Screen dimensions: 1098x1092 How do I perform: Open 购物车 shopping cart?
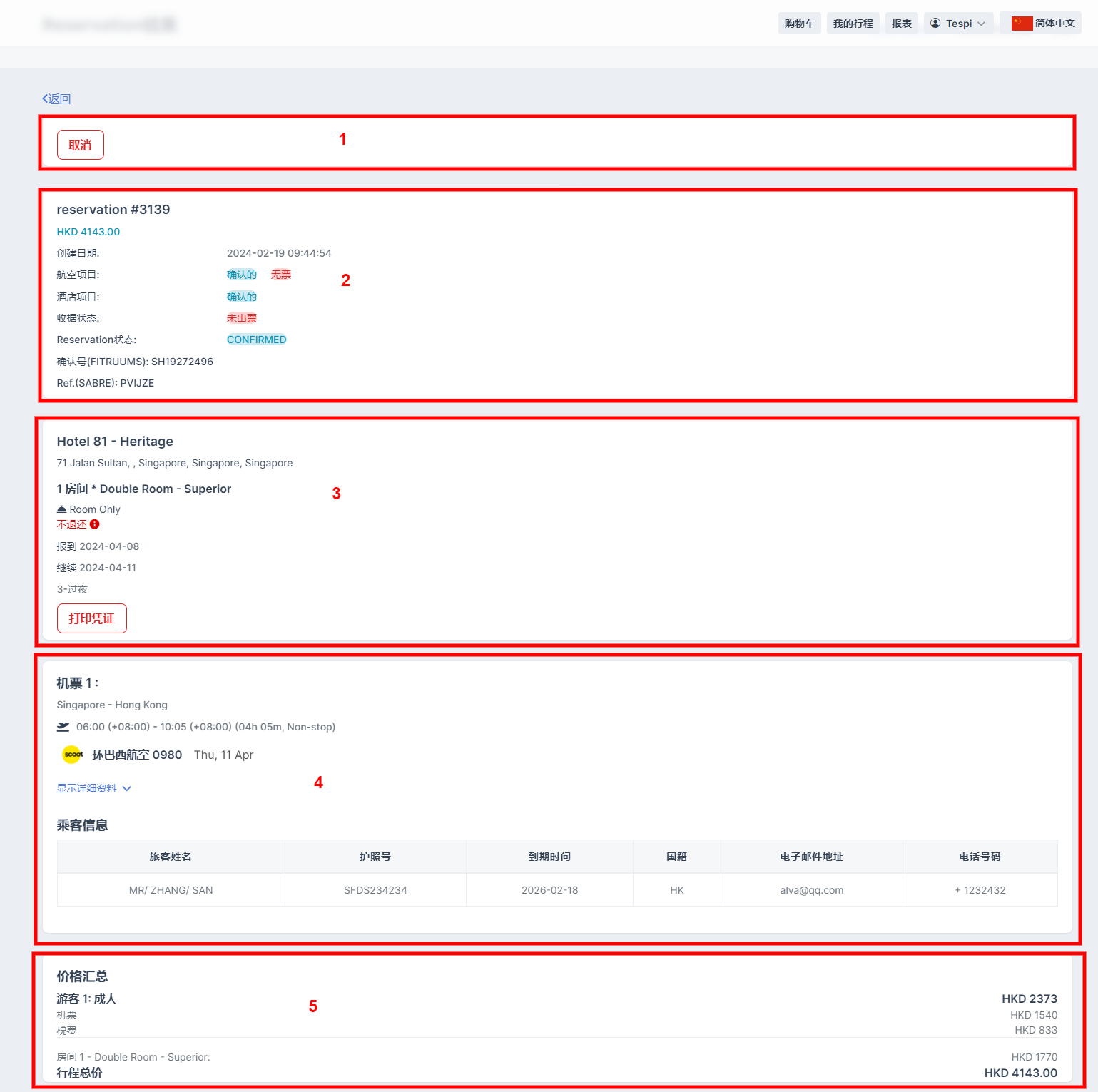click(799, 24)
